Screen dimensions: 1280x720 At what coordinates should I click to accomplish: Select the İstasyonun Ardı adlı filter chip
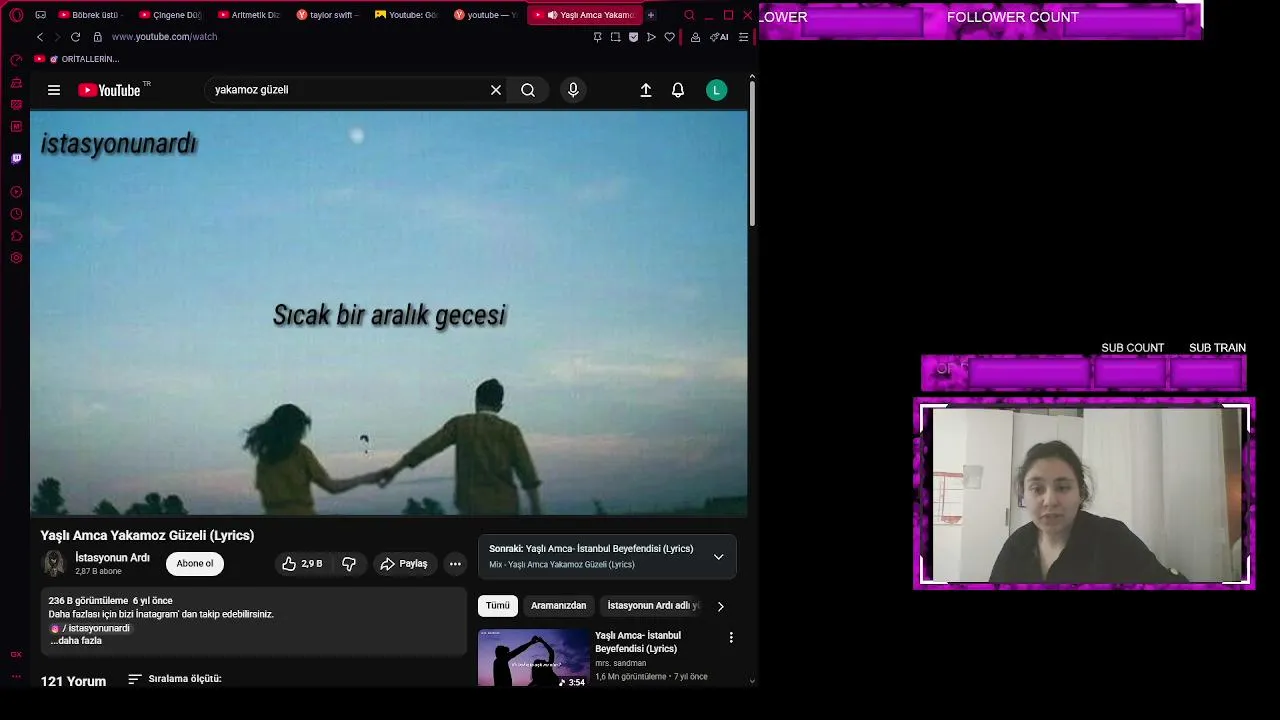[x=653, y=606]
